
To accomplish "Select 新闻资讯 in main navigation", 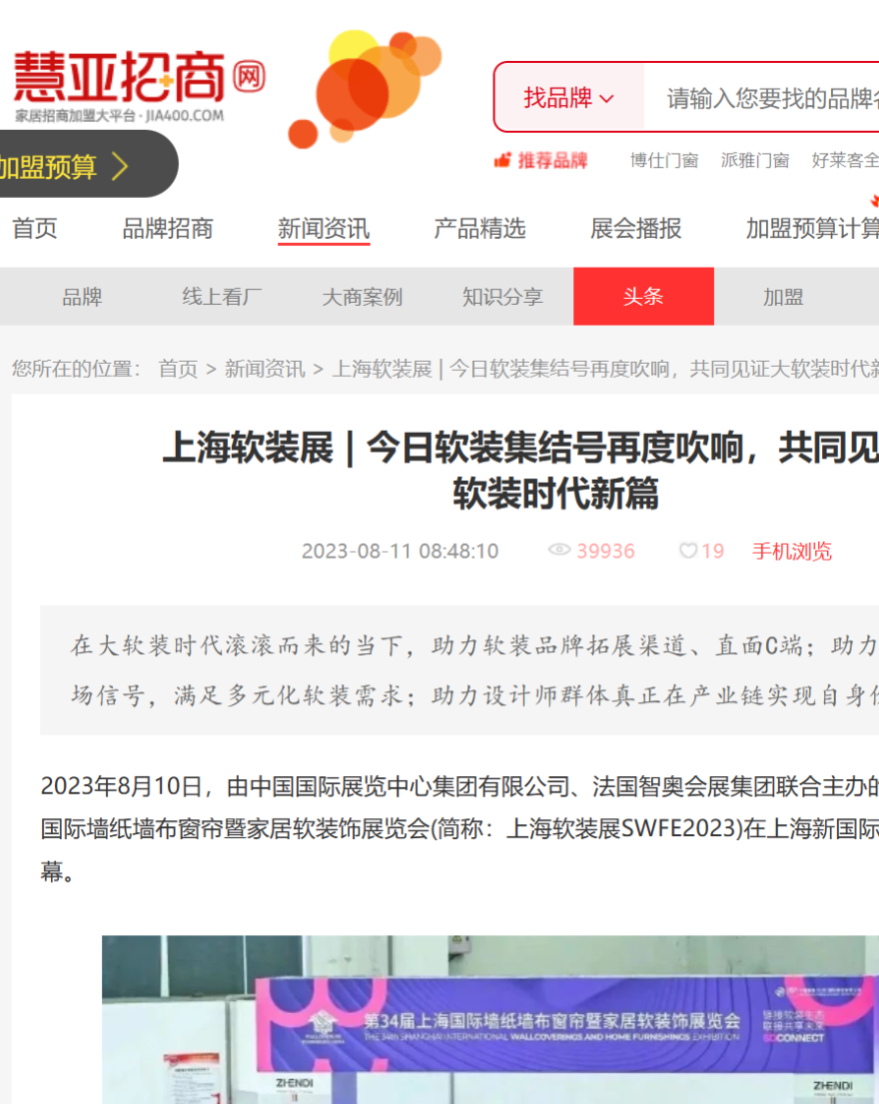I will pos(323,228).
